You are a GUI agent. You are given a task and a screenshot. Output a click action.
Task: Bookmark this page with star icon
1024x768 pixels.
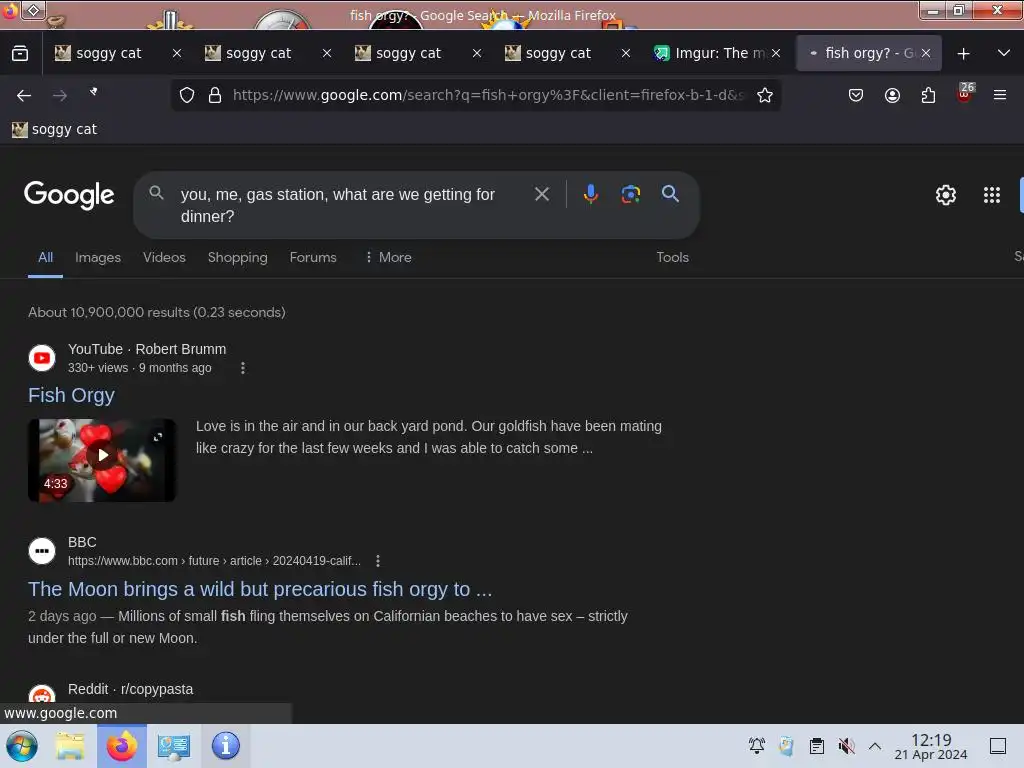pos(765,95)
